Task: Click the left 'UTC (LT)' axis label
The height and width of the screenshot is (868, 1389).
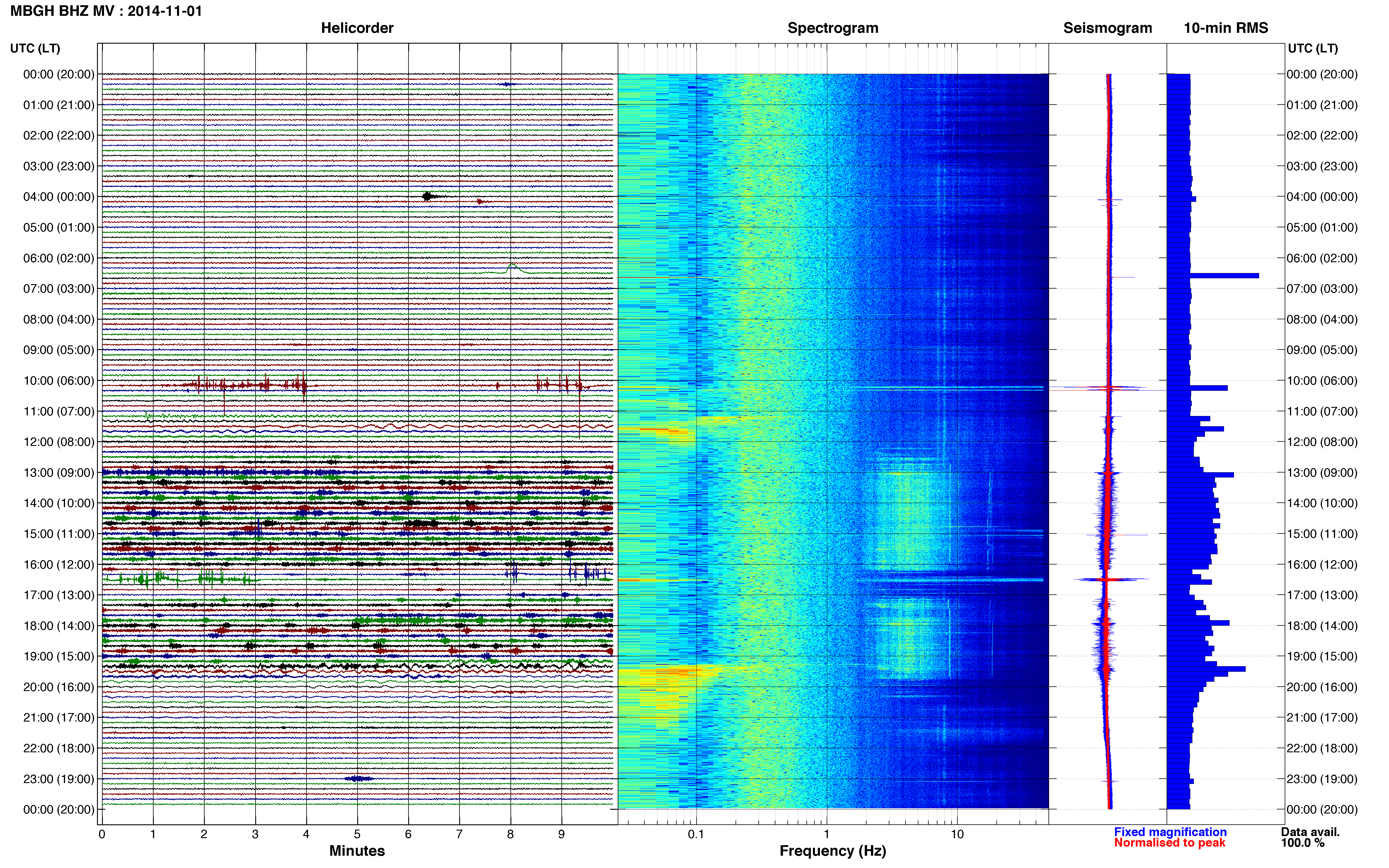Action: pos(35,48)
